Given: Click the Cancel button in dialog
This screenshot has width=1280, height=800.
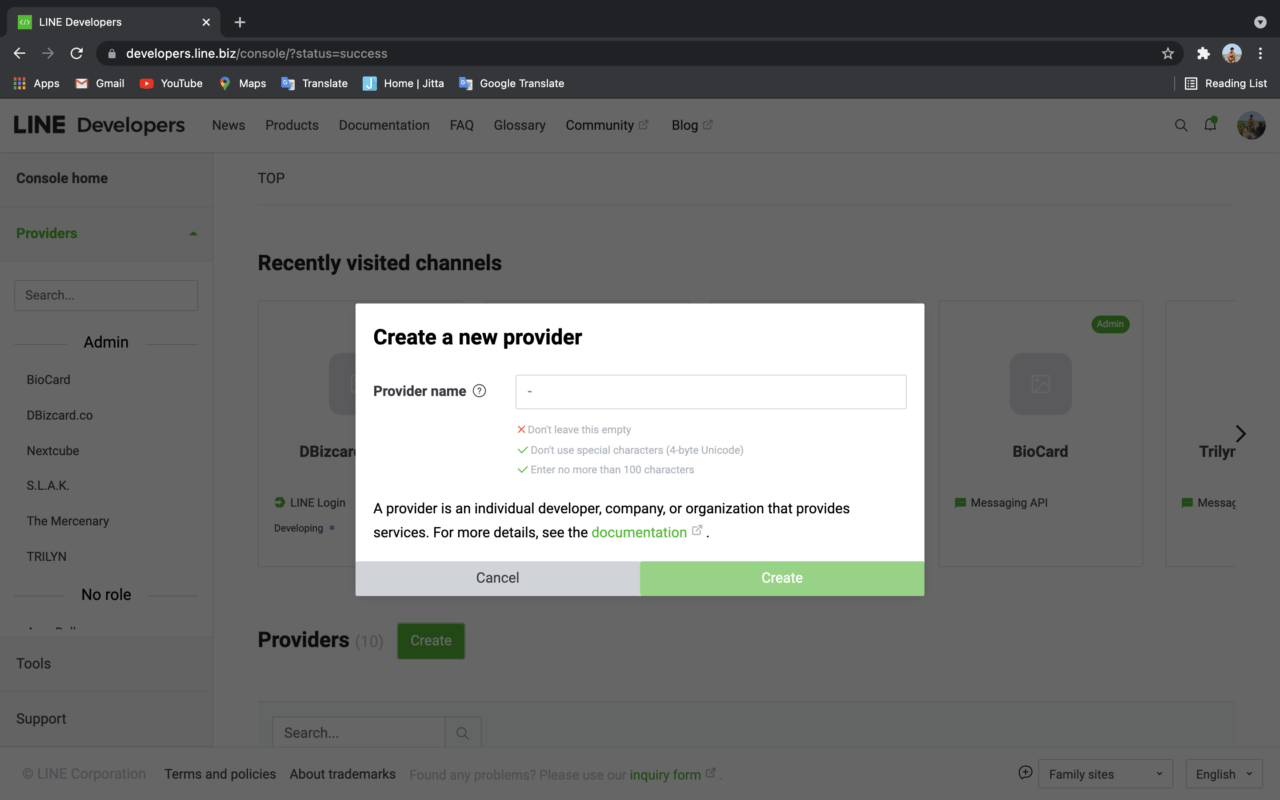Looking at the screenshot, I should (x=497, y=578).
